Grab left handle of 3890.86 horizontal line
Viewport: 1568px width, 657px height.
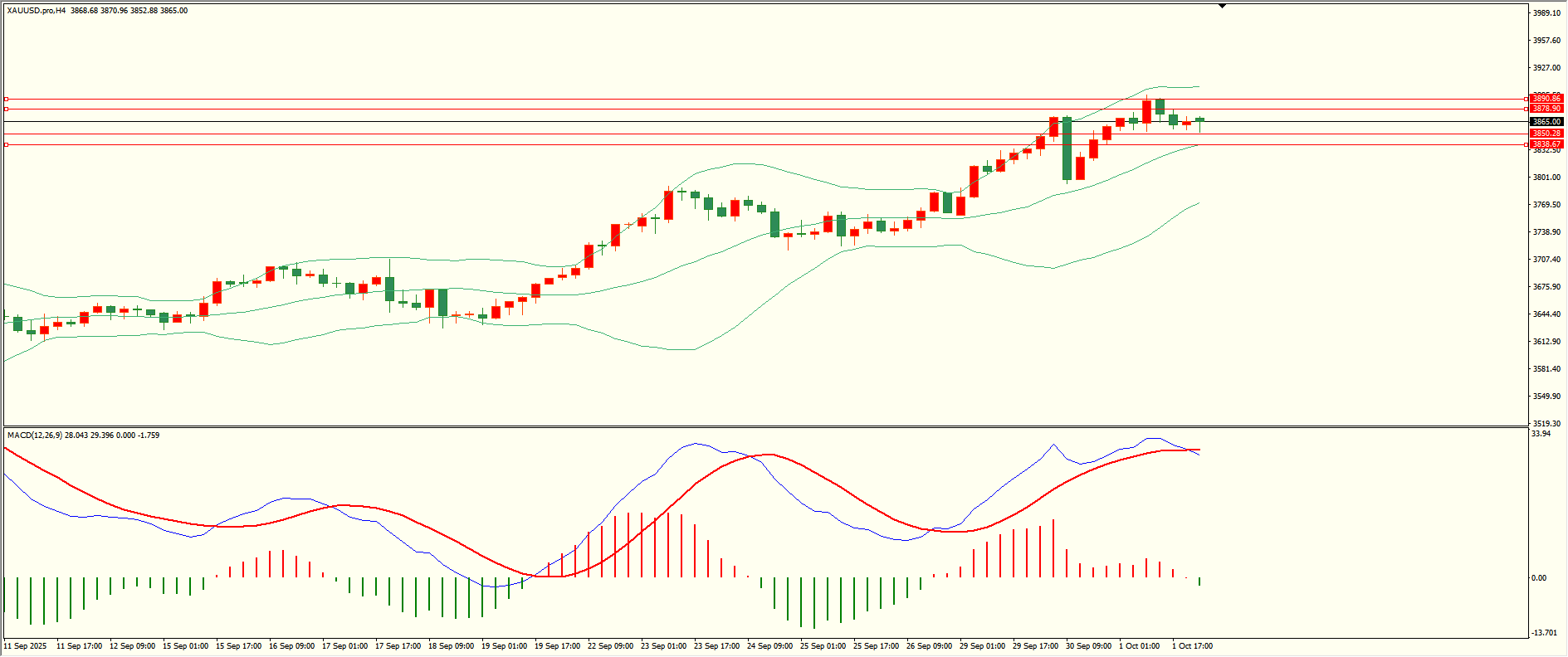6,99
